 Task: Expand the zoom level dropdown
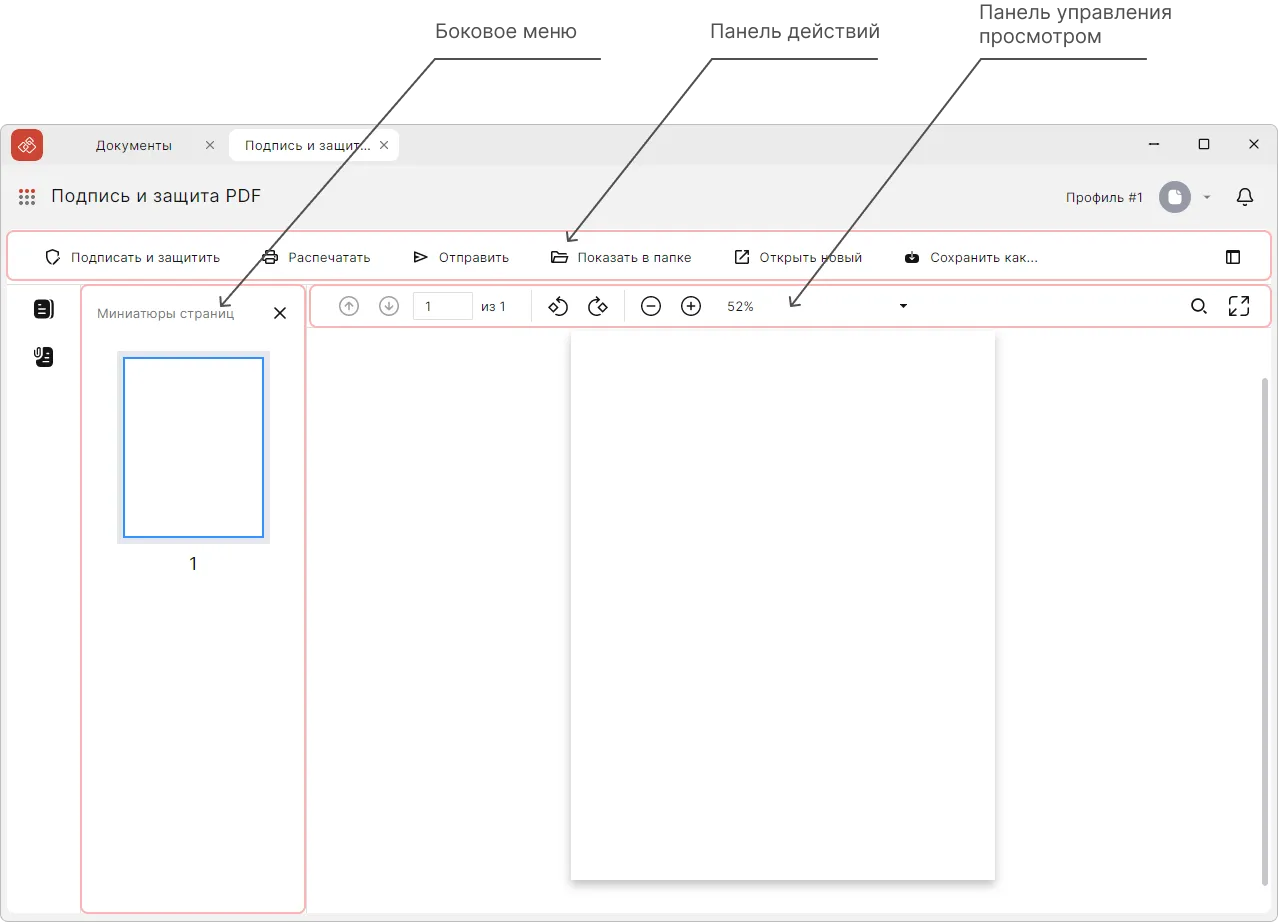point(903,307)
